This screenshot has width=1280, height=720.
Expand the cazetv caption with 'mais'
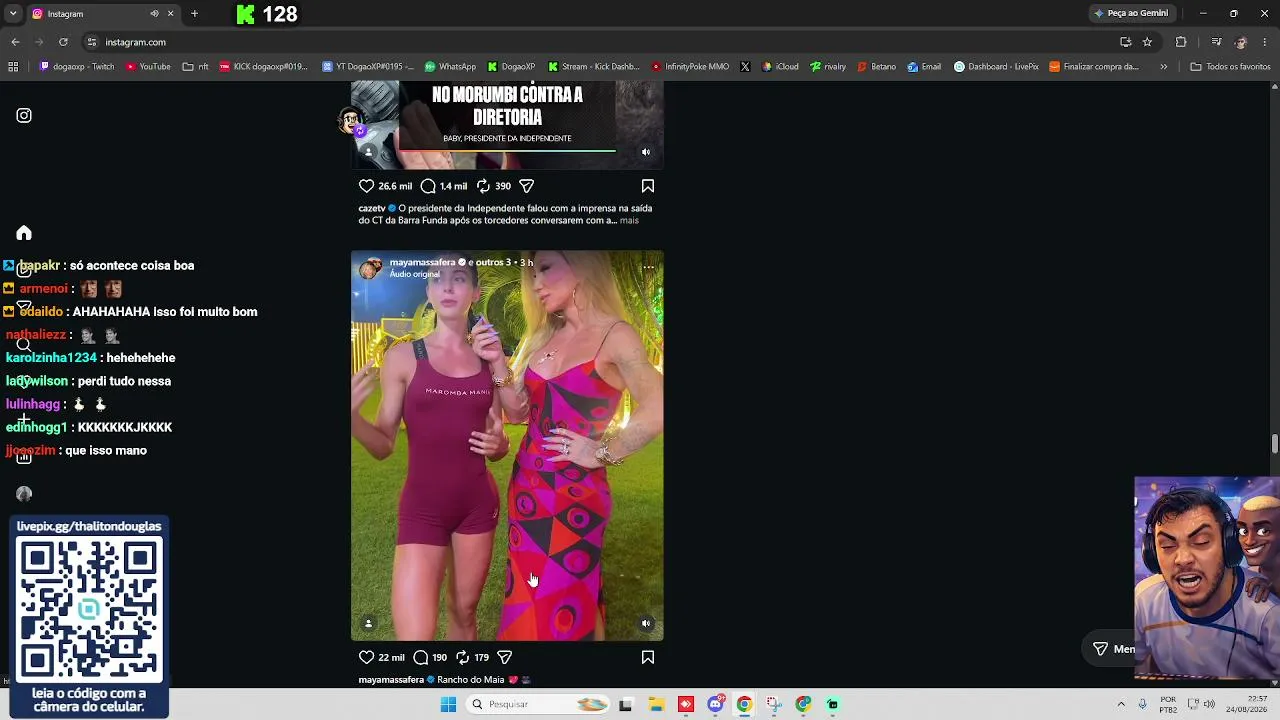(x=629, y=220)
